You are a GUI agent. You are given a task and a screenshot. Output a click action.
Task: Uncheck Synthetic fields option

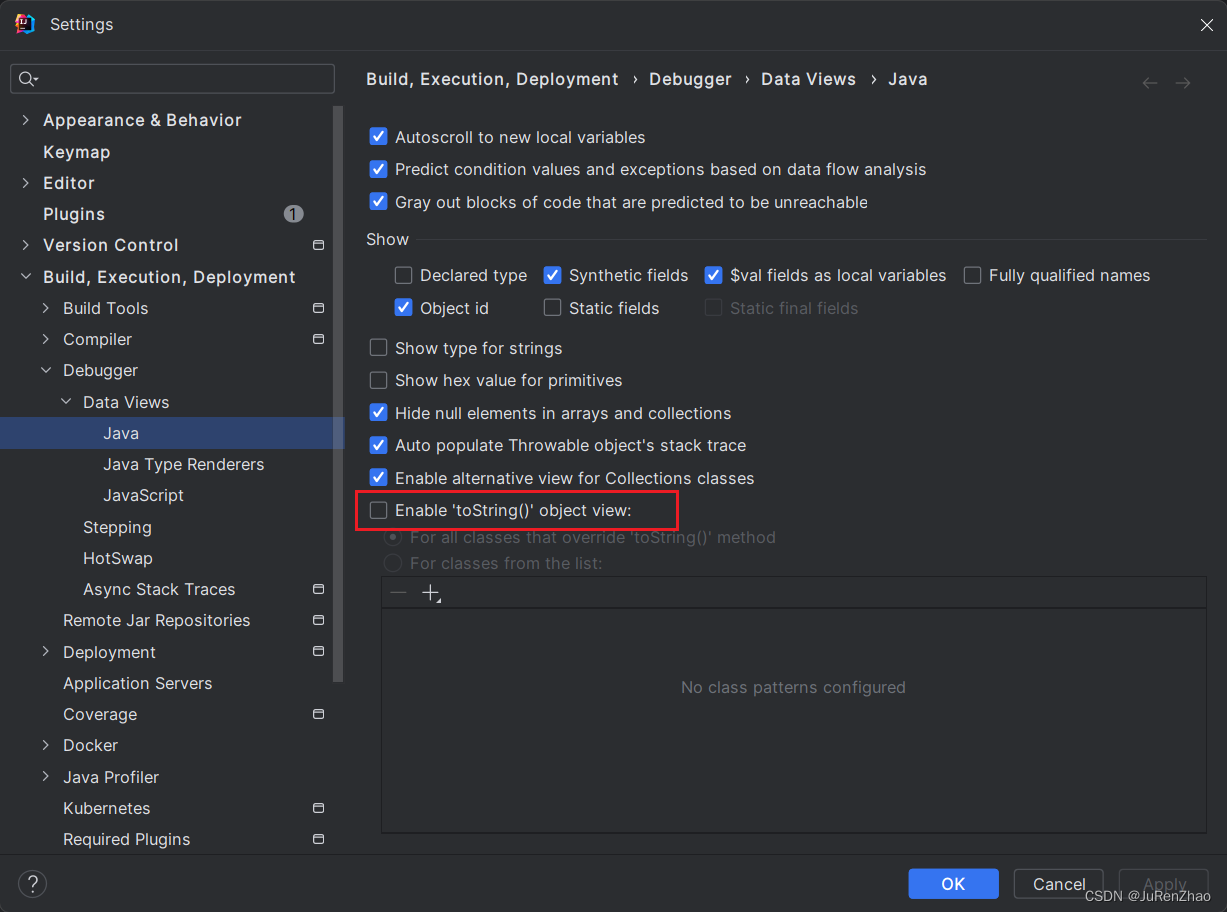pyautogui.click(x=552, y=275)
